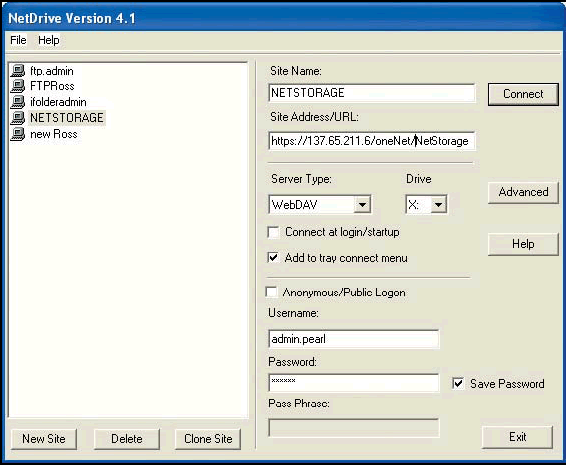Uncheck Add to tray connect menu
The width and height of the screenshot is (566, 465).
coord(273,257)
